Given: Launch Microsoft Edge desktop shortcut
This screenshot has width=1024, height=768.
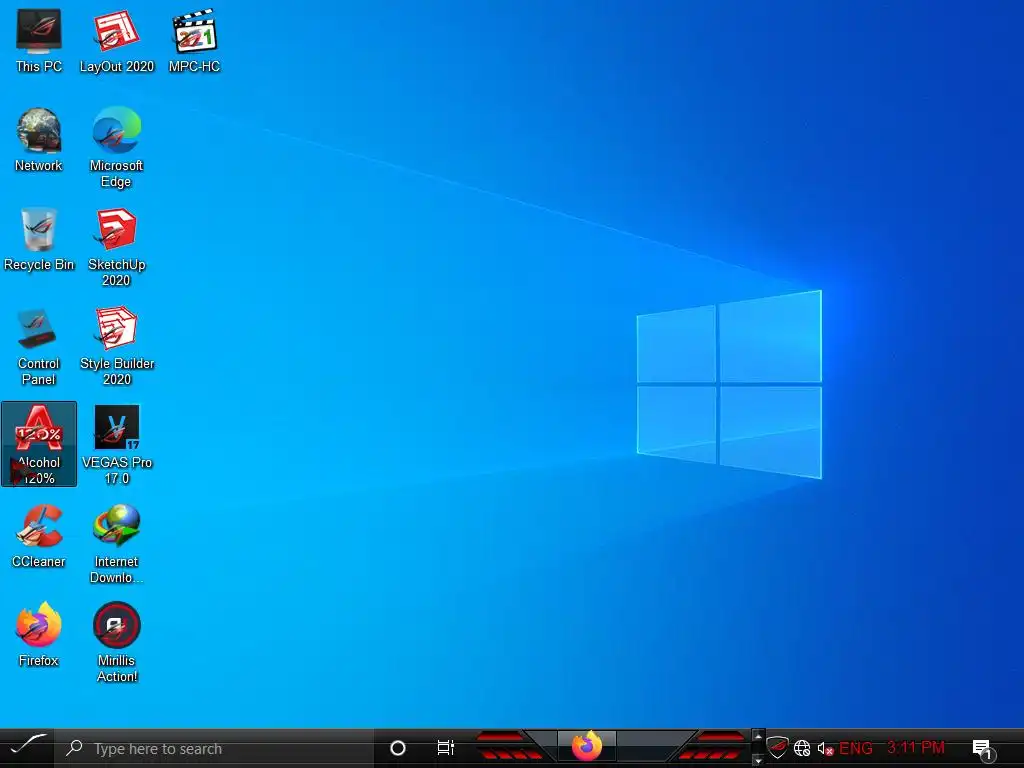Looking at the screenshot, I should tap(116, 148).
